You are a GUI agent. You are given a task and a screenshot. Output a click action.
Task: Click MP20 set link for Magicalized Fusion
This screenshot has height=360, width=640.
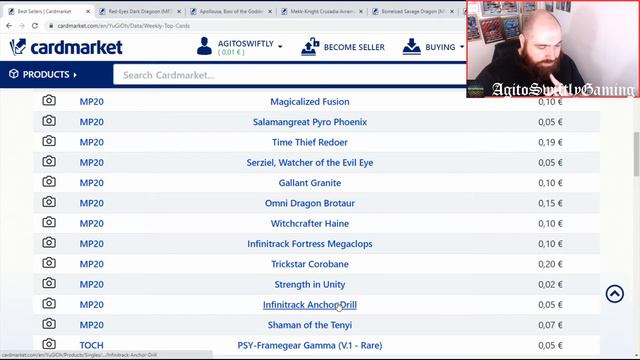coord(91,102)
